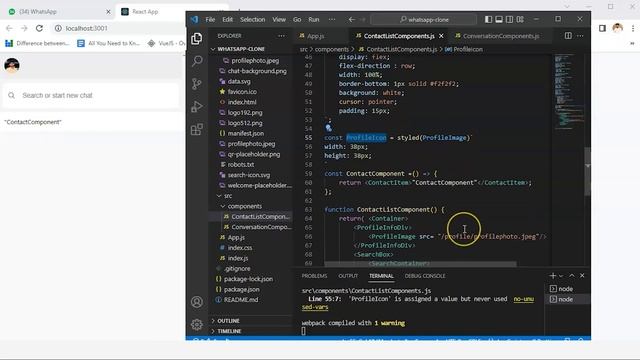Close the terminal panel
The width and height of the screenshot is (640, 360).
click(582, 276)
